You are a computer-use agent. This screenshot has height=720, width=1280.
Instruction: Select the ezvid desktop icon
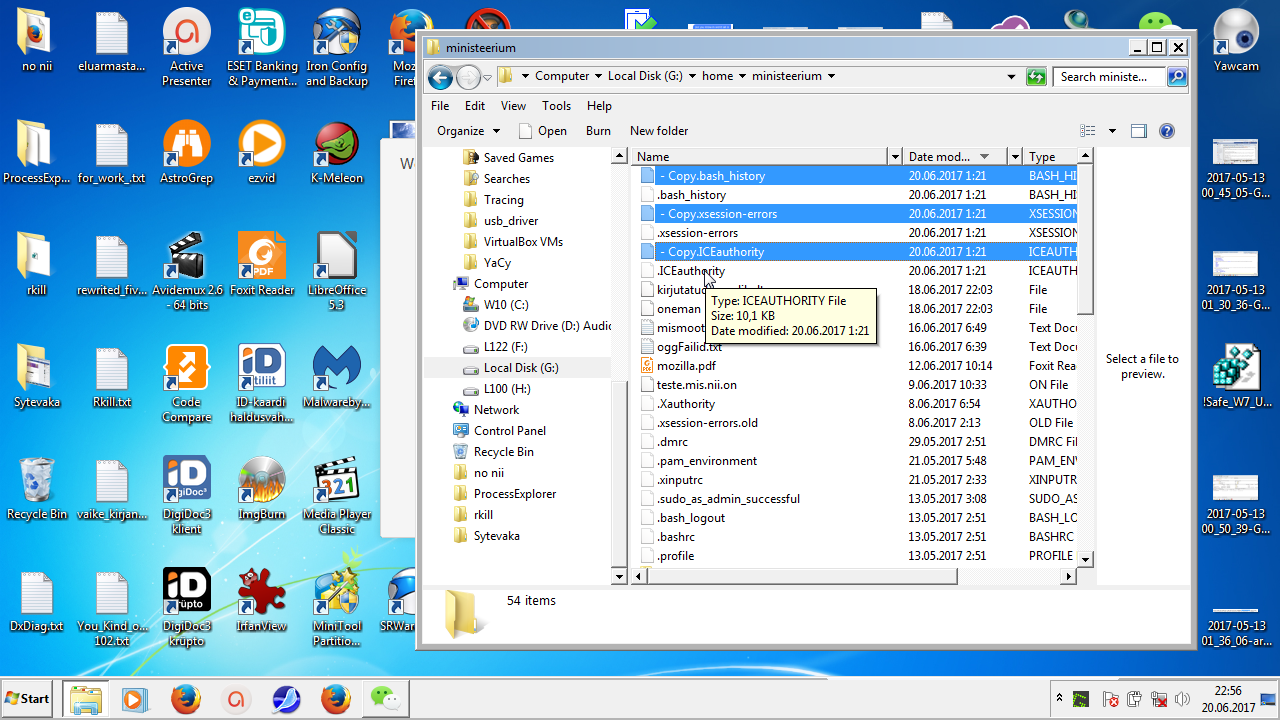[x=262, y=153]
